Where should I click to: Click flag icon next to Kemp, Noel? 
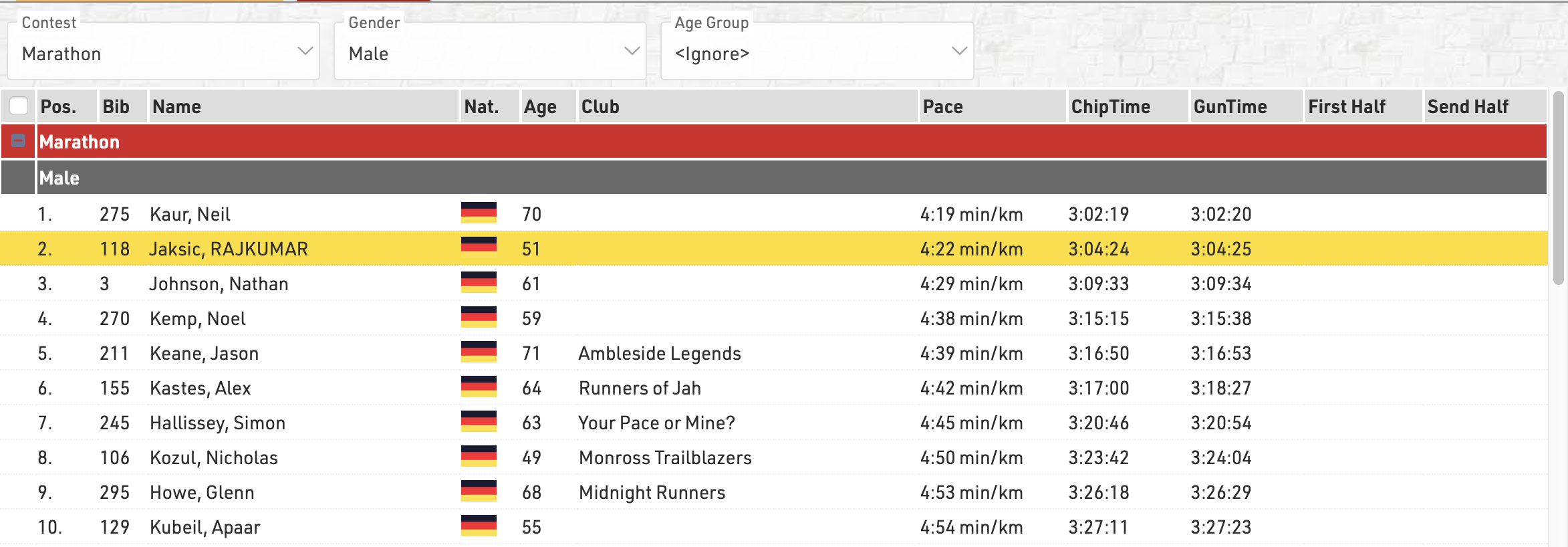(479, 317)
